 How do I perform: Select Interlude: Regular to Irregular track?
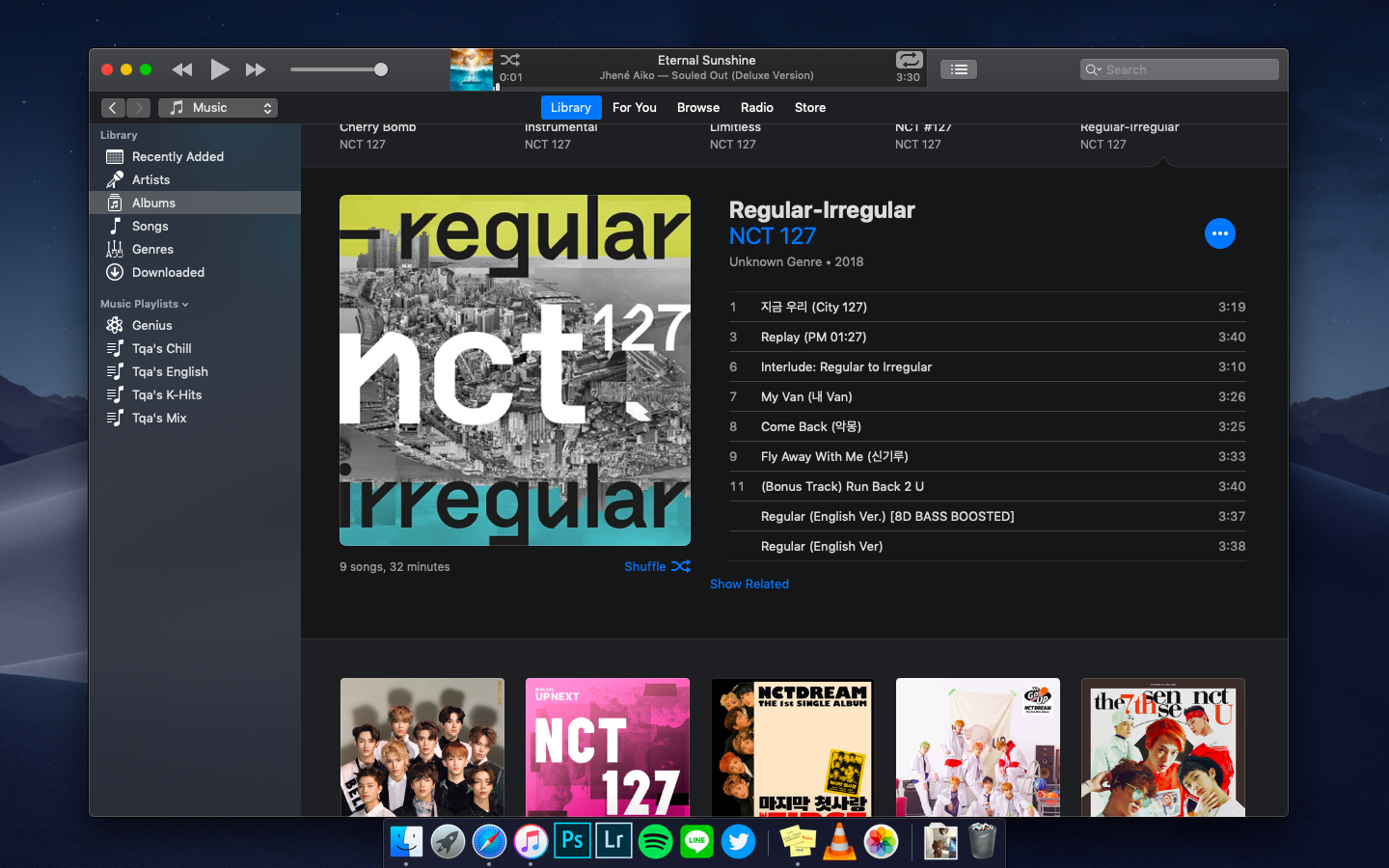[x=988, y=366]
